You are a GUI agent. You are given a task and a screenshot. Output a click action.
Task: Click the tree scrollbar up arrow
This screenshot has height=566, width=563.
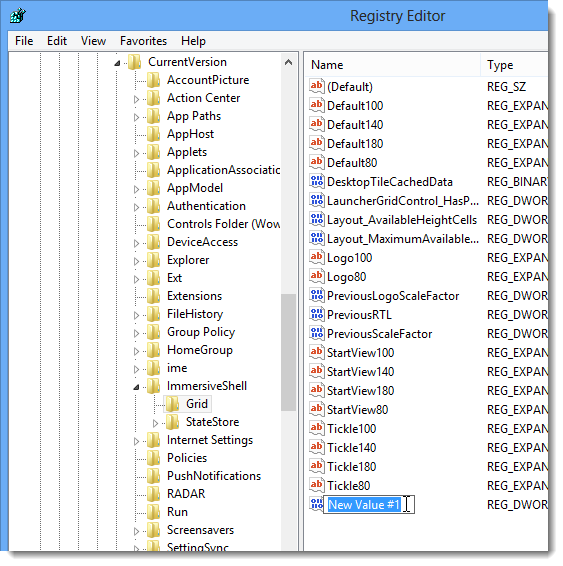(x=288, y=62)
